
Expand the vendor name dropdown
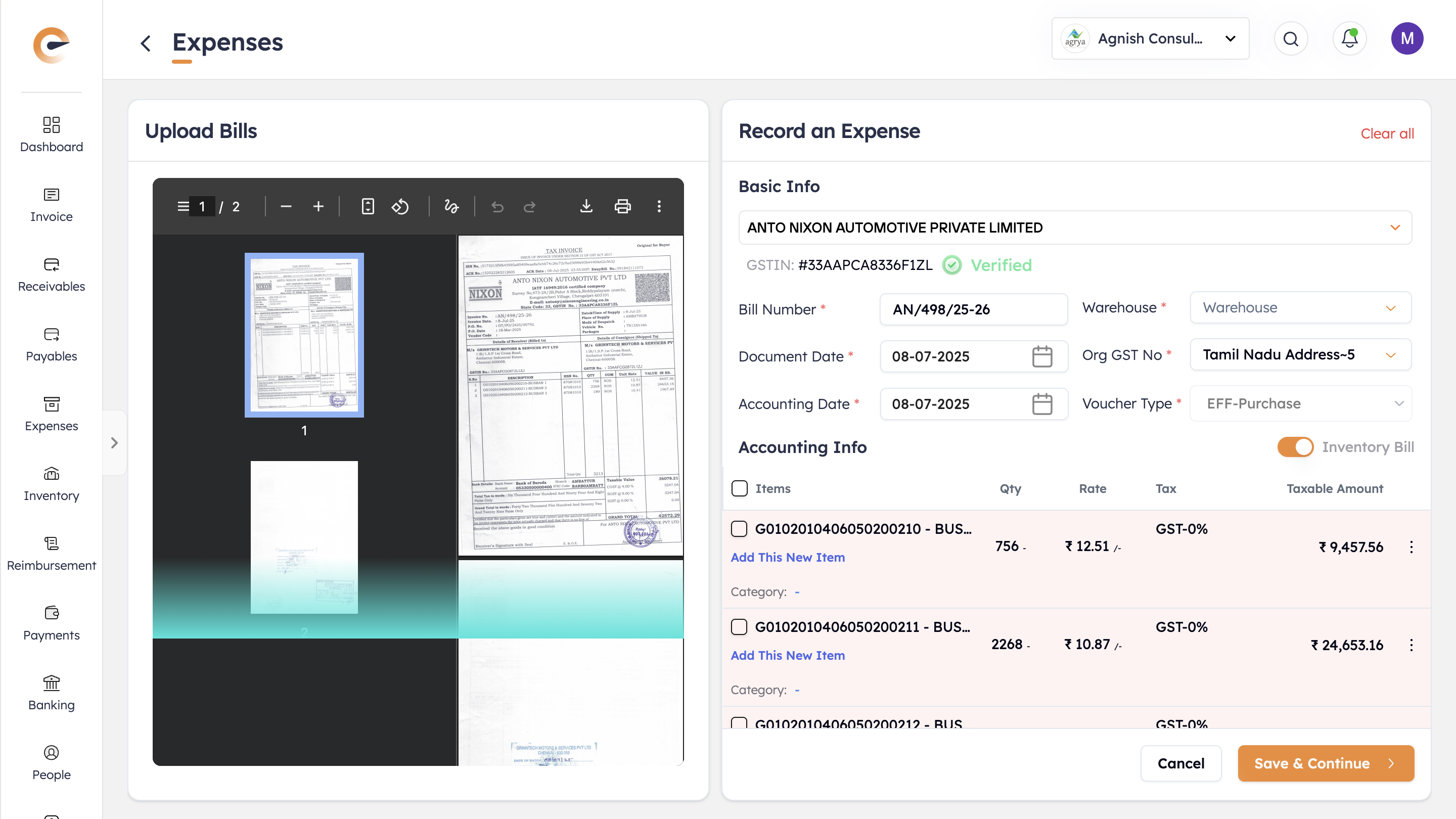pos(1395,228)
